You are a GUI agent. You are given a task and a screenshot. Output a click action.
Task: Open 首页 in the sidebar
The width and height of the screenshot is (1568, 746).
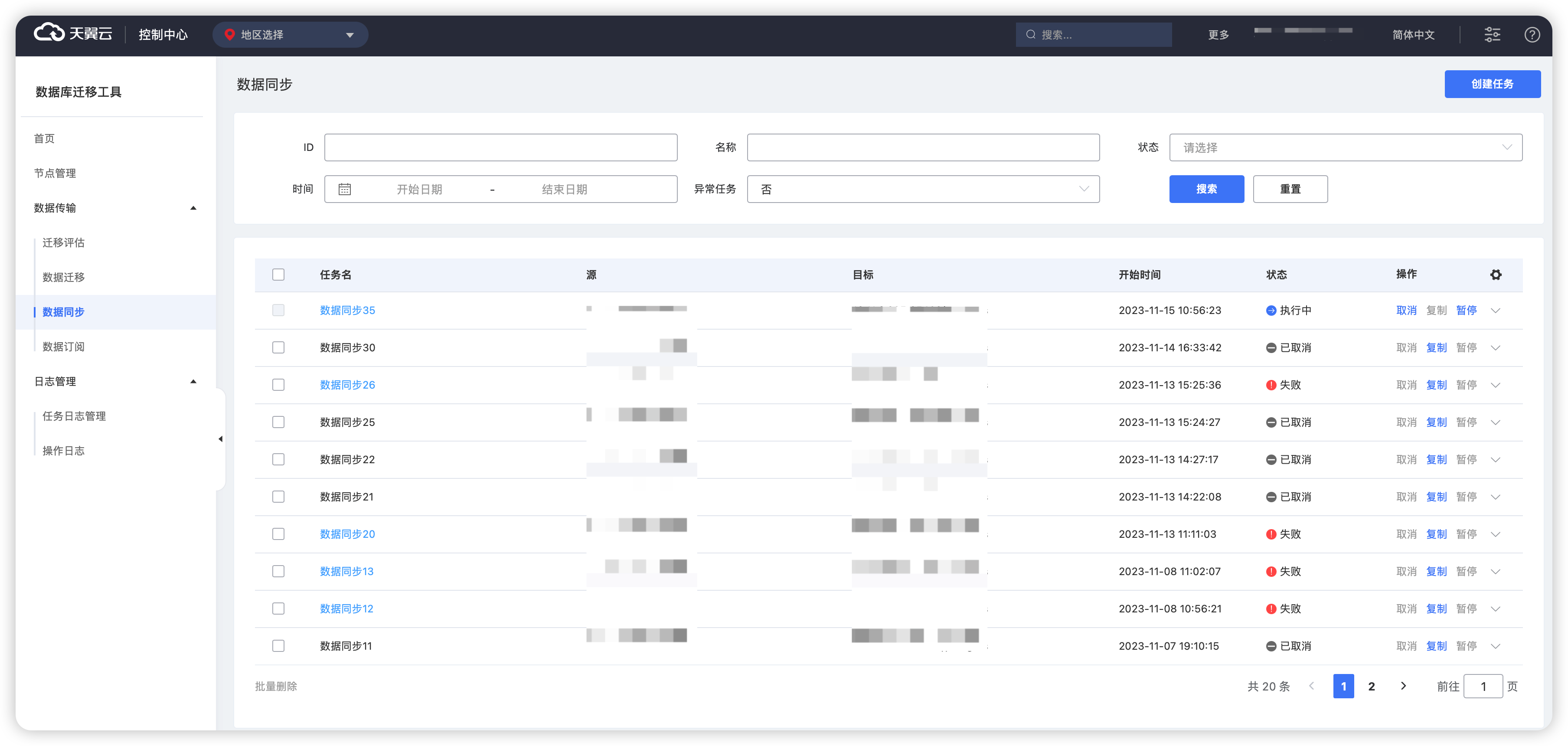pos(44,139)
